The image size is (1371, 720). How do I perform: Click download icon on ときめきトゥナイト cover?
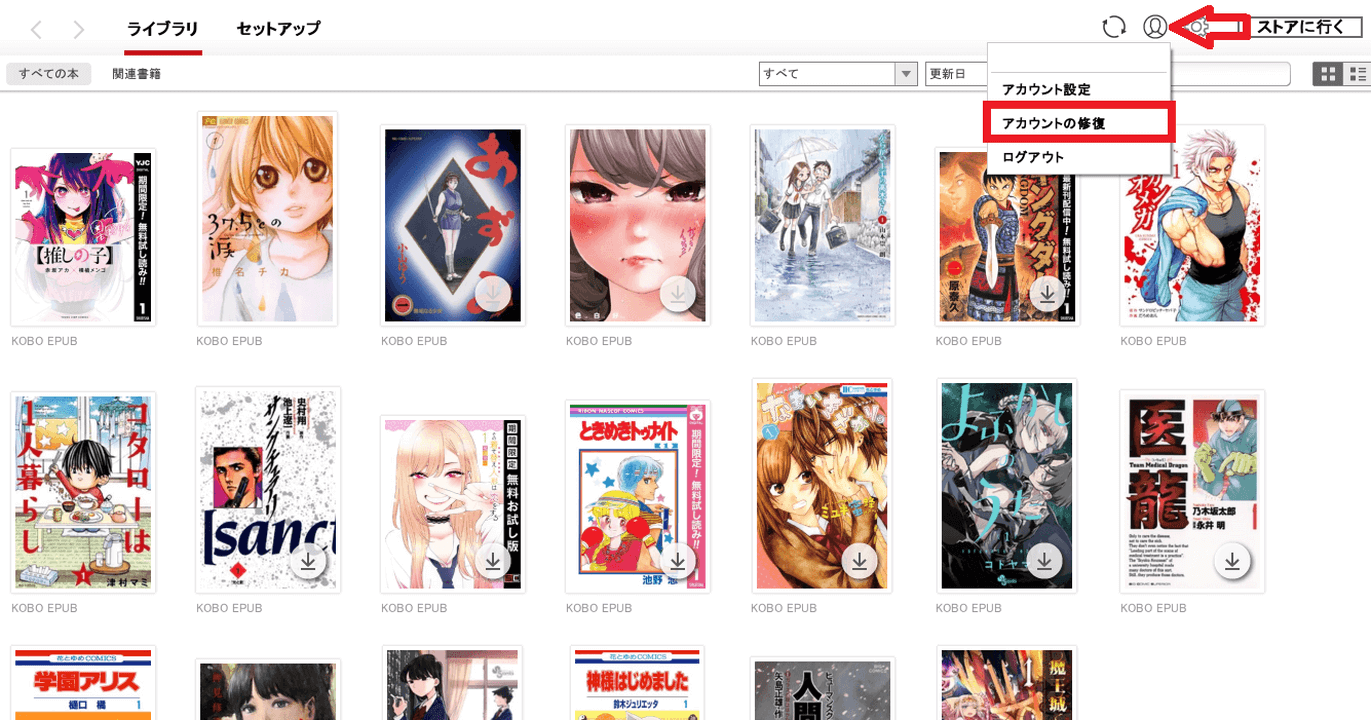pyautogui.click(x=678, y=562)
